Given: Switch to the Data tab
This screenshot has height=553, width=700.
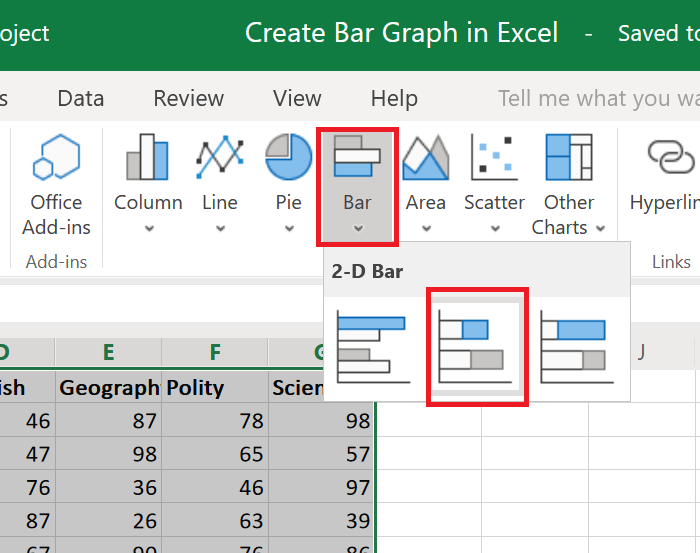Looking at the screenshot, I should pyautogui.click(x=81, y=98).
